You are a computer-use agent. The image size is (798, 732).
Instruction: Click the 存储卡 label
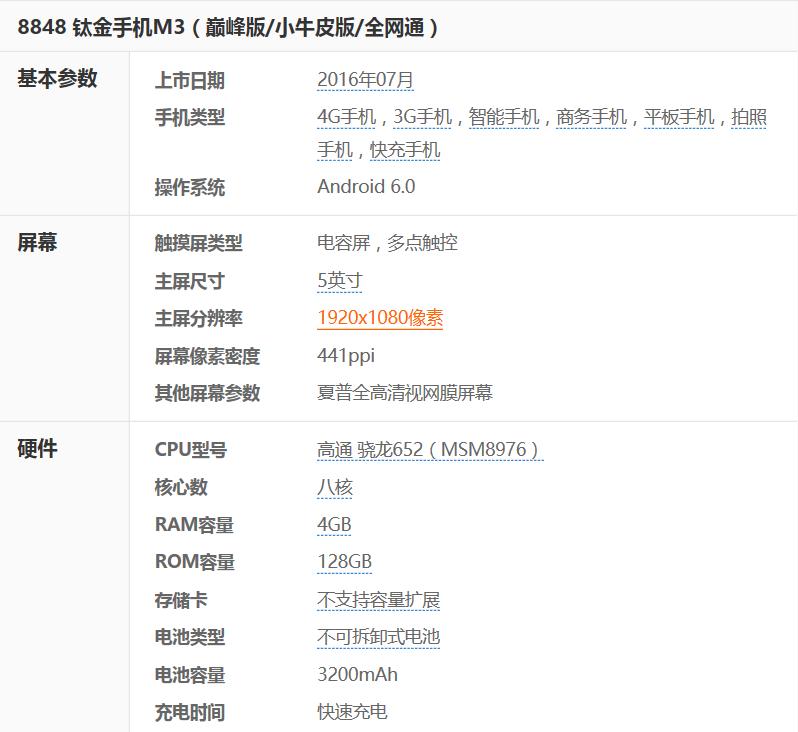pos(181,600)
